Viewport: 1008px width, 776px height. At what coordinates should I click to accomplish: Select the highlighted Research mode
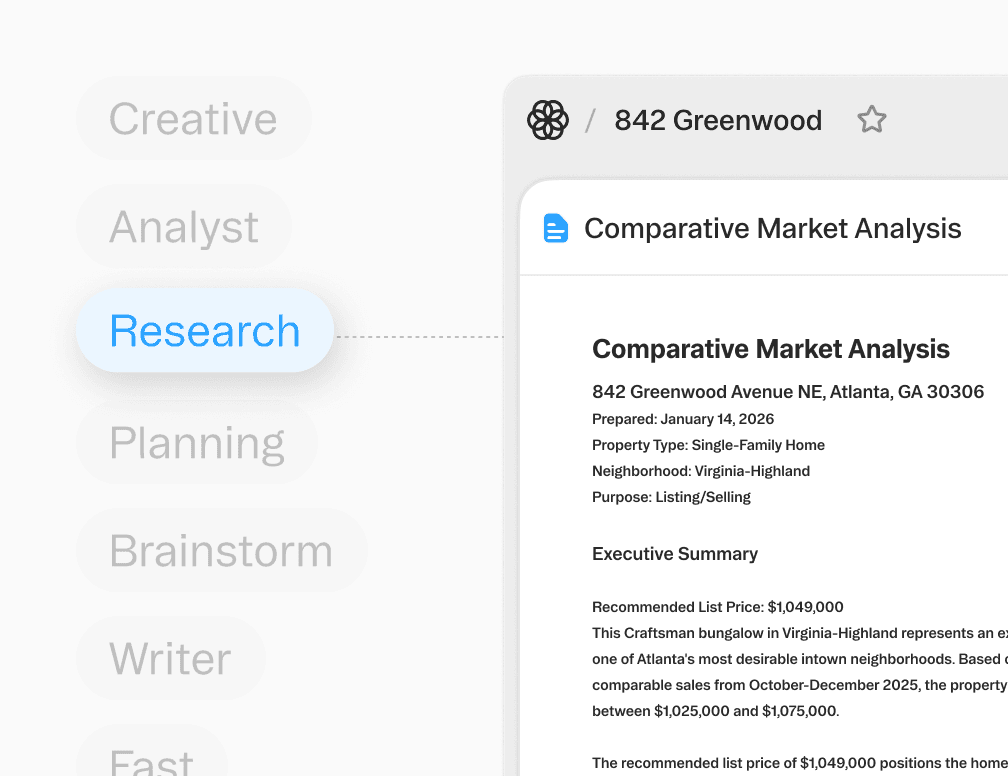tap(205, 331)
